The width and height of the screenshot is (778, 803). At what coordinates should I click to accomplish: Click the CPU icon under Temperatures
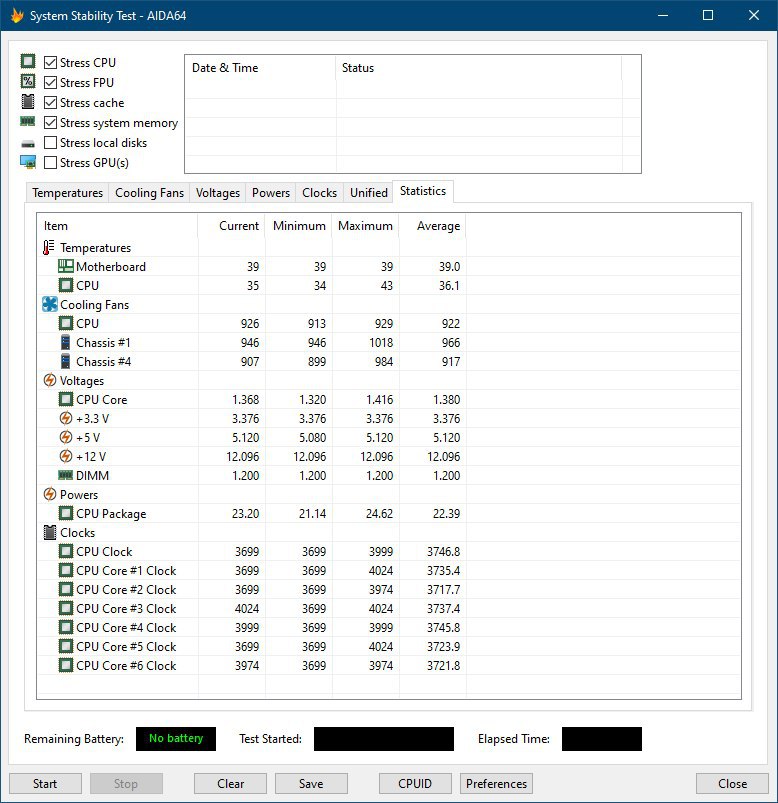[66, 285]
